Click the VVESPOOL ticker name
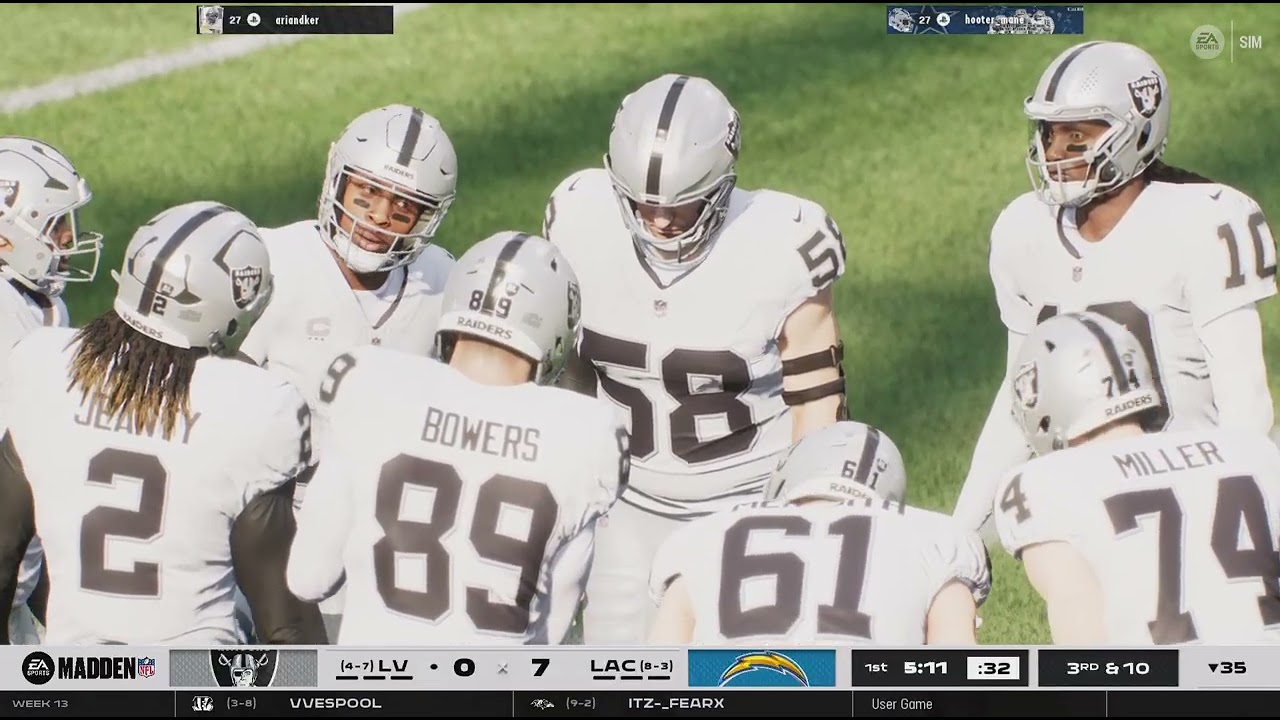Screen dimensions: 1280x720 point(335,704)
